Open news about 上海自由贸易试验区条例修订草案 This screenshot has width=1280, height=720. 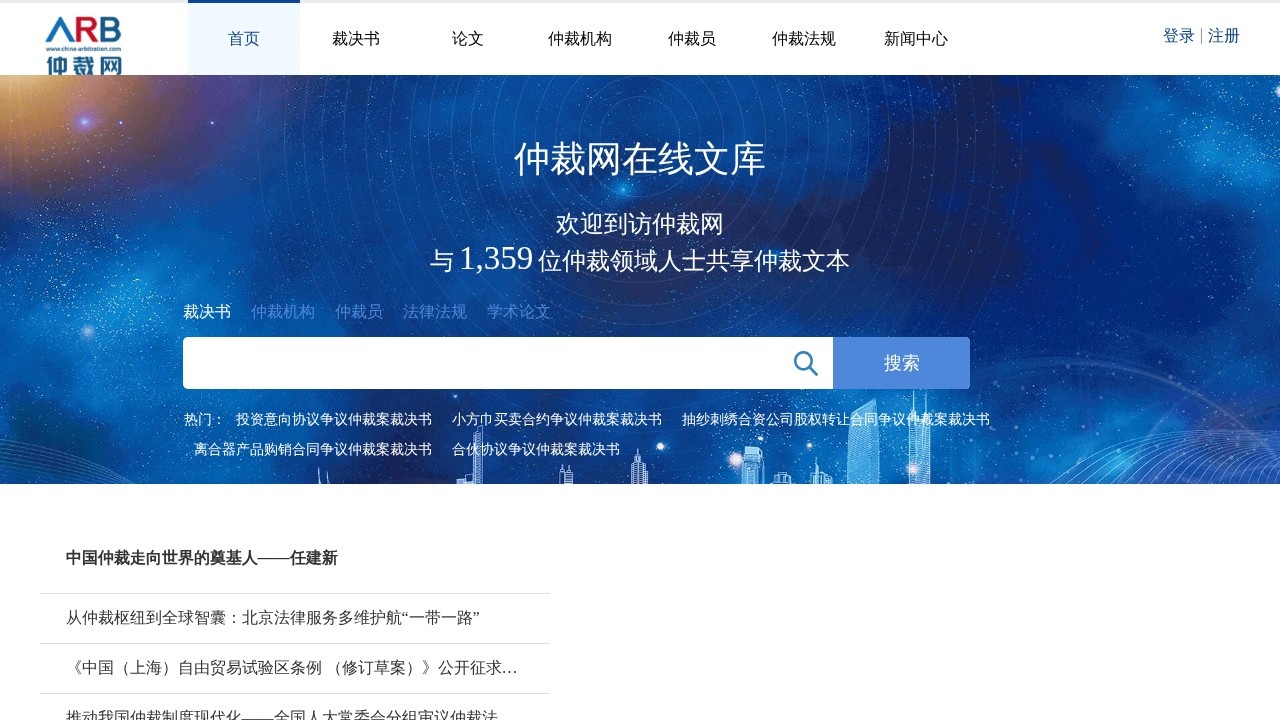pos(292,668)
